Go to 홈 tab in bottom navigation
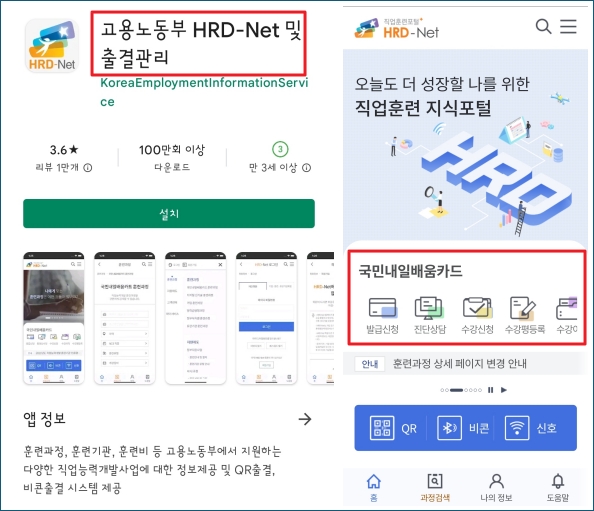This screenshot has height=511, width=594. click(x=374, y=487)
